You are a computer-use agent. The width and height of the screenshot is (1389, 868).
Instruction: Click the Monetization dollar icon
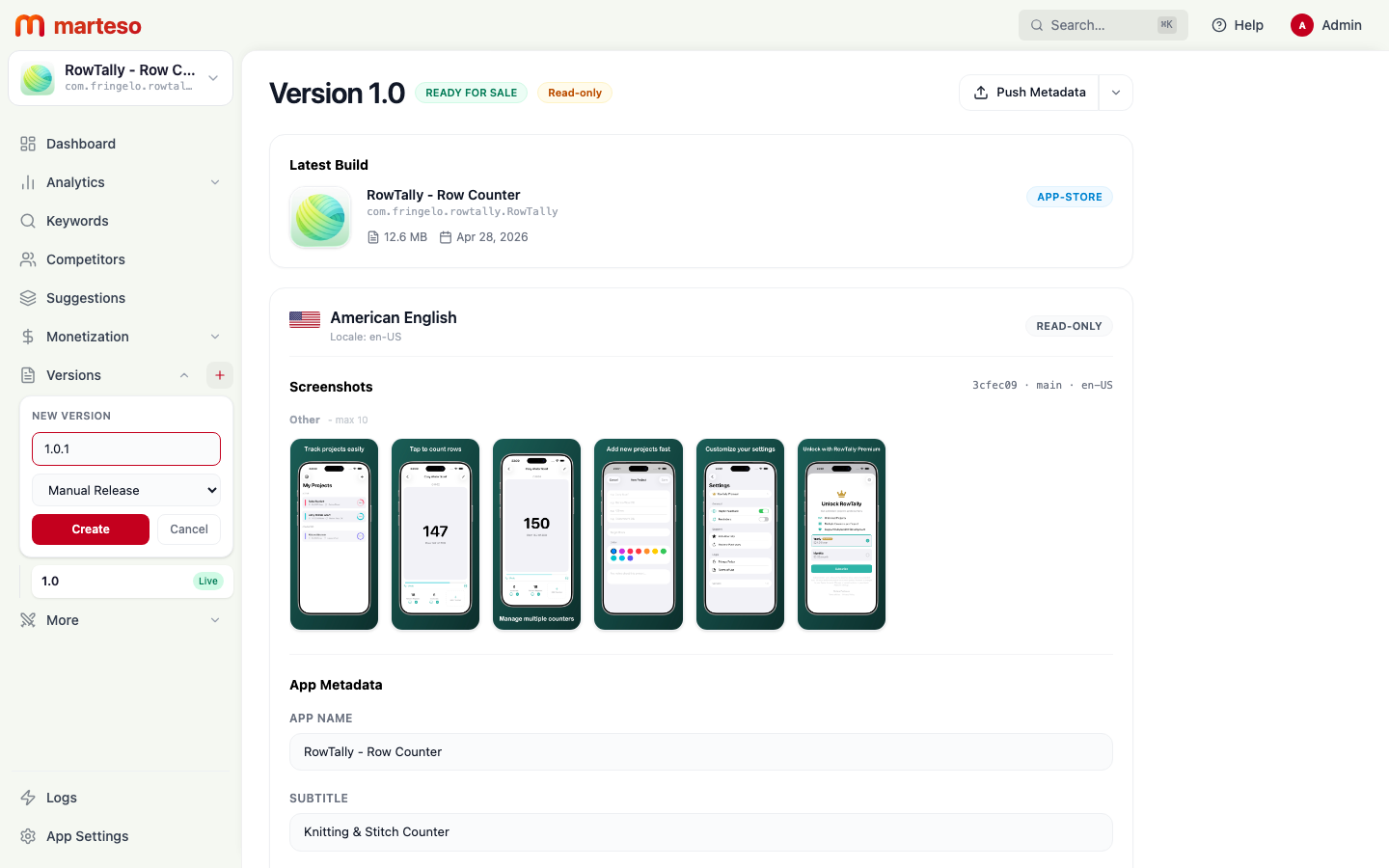[28, 337]
